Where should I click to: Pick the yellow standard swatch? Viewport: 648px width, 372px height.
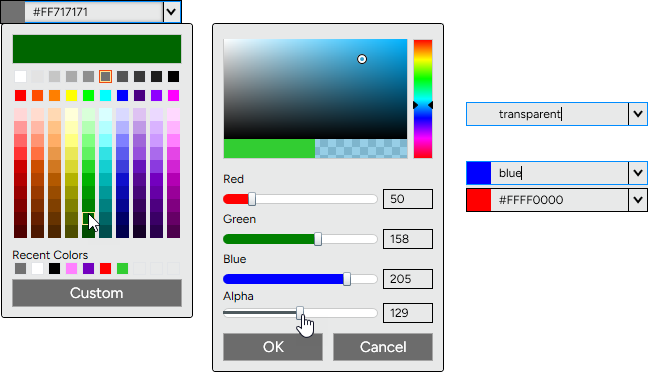coord(71,95)
